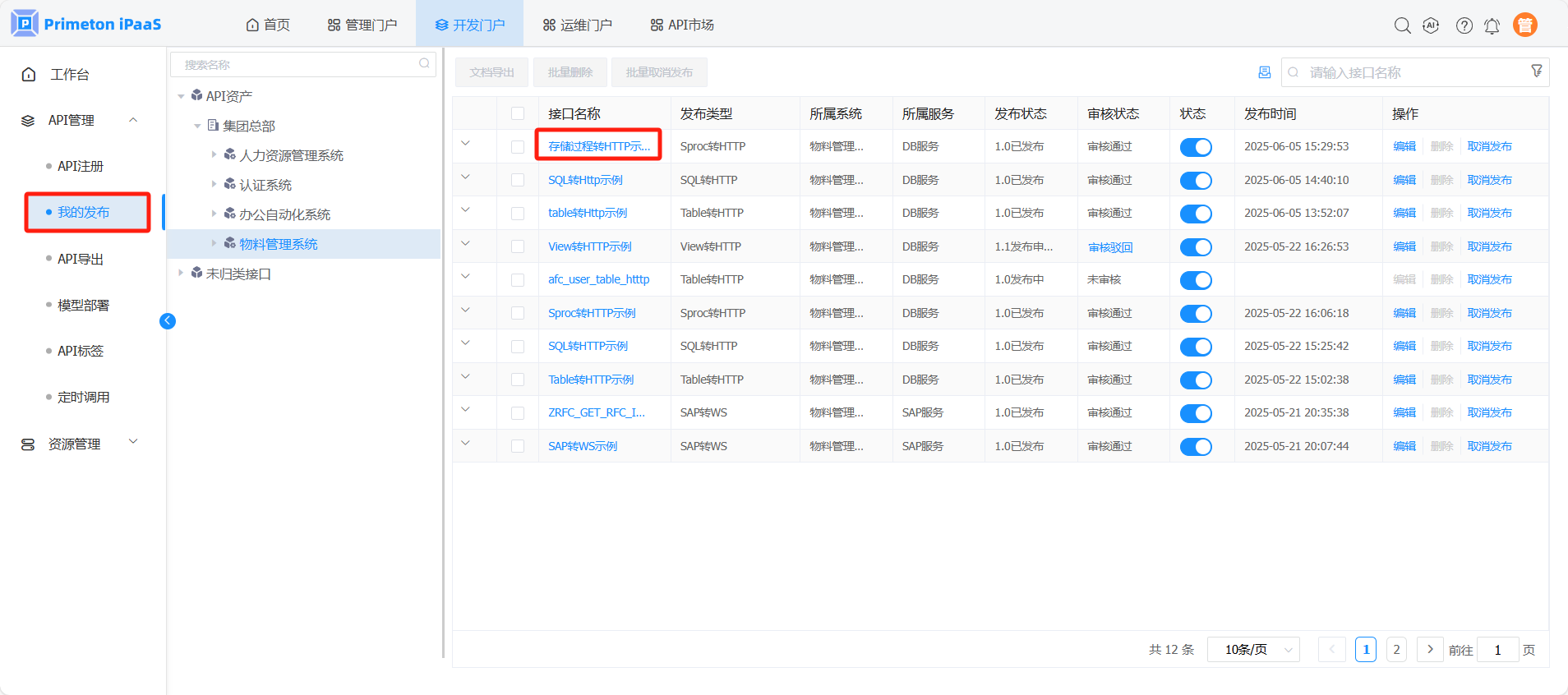Open the 10条/页 page size dropdown

(1253, 650)
